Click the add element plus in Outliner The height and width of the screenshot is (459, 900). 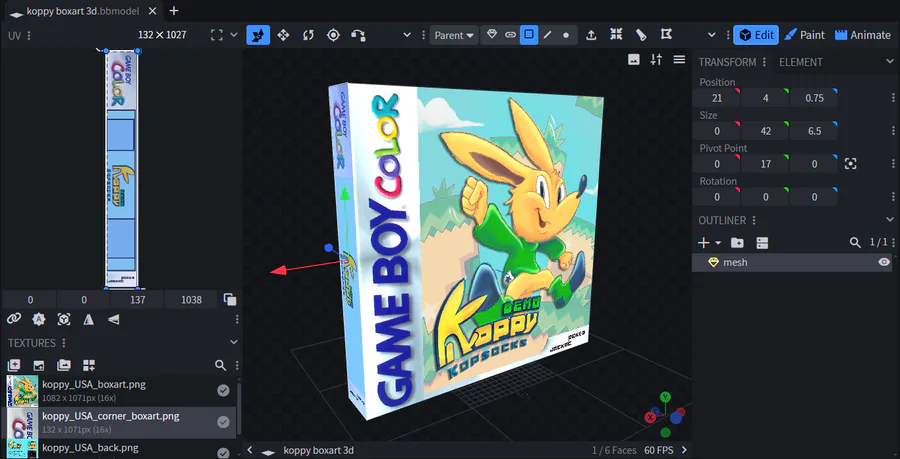click(x=704, y=243)
